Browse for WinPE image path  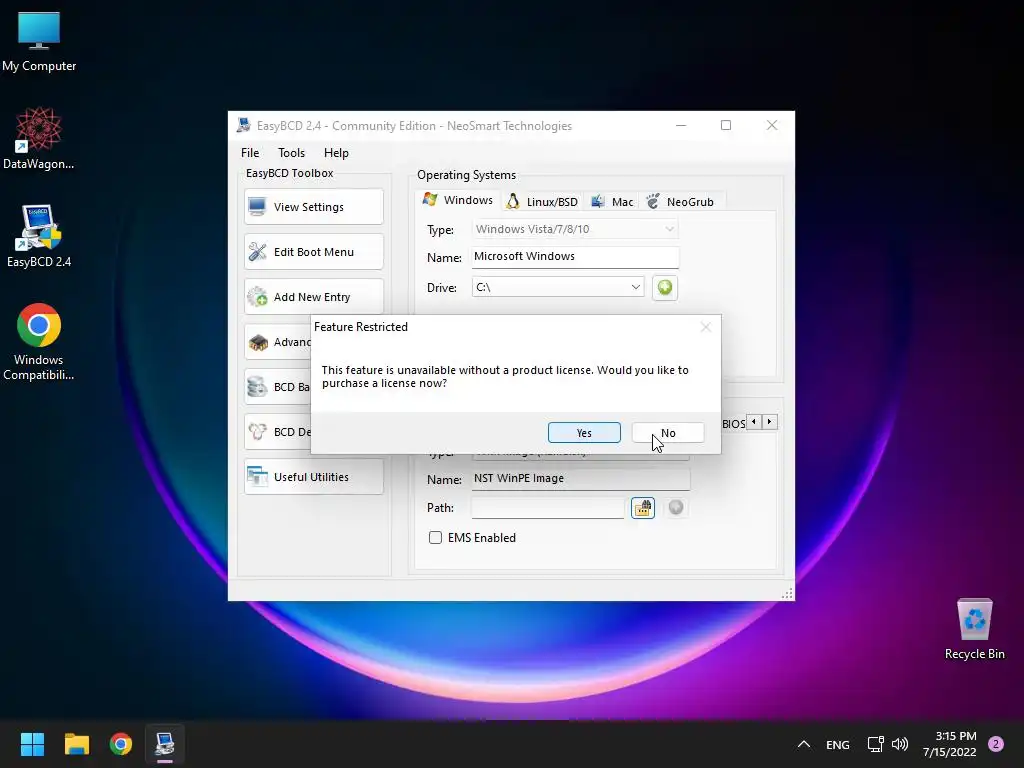pos(643,507)
